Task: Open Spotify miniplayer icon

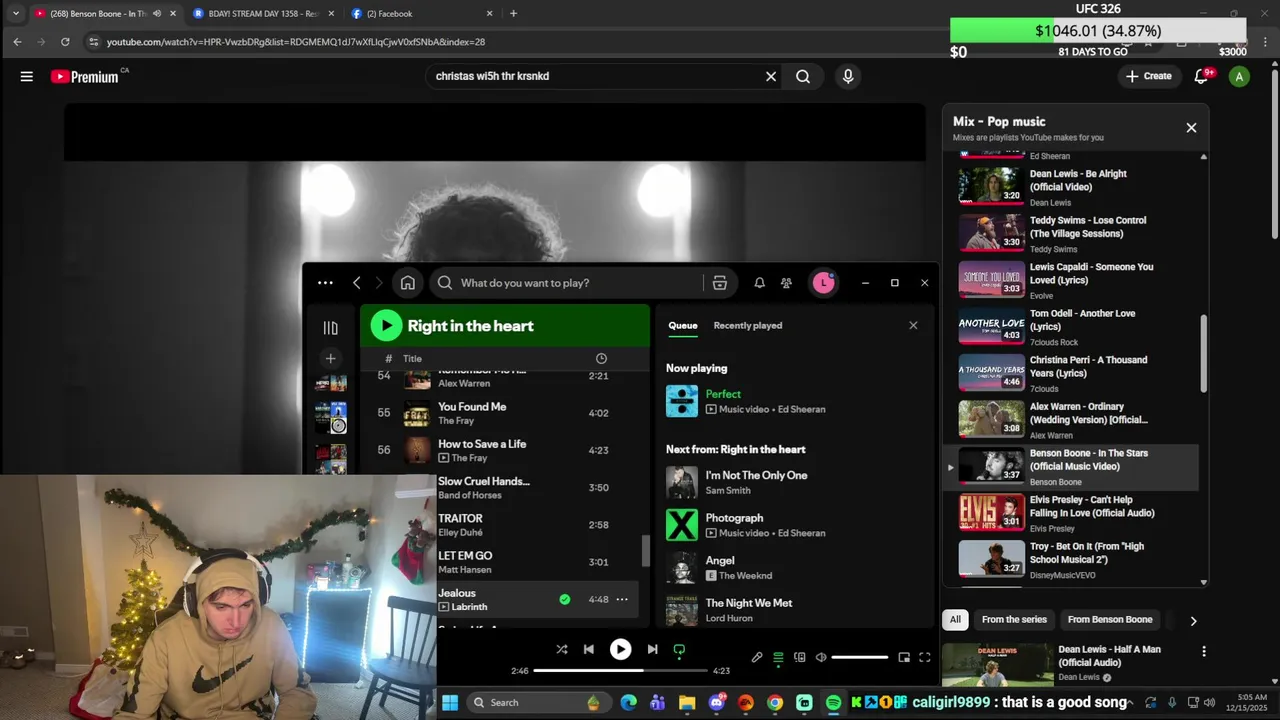Action: (904, 657)
